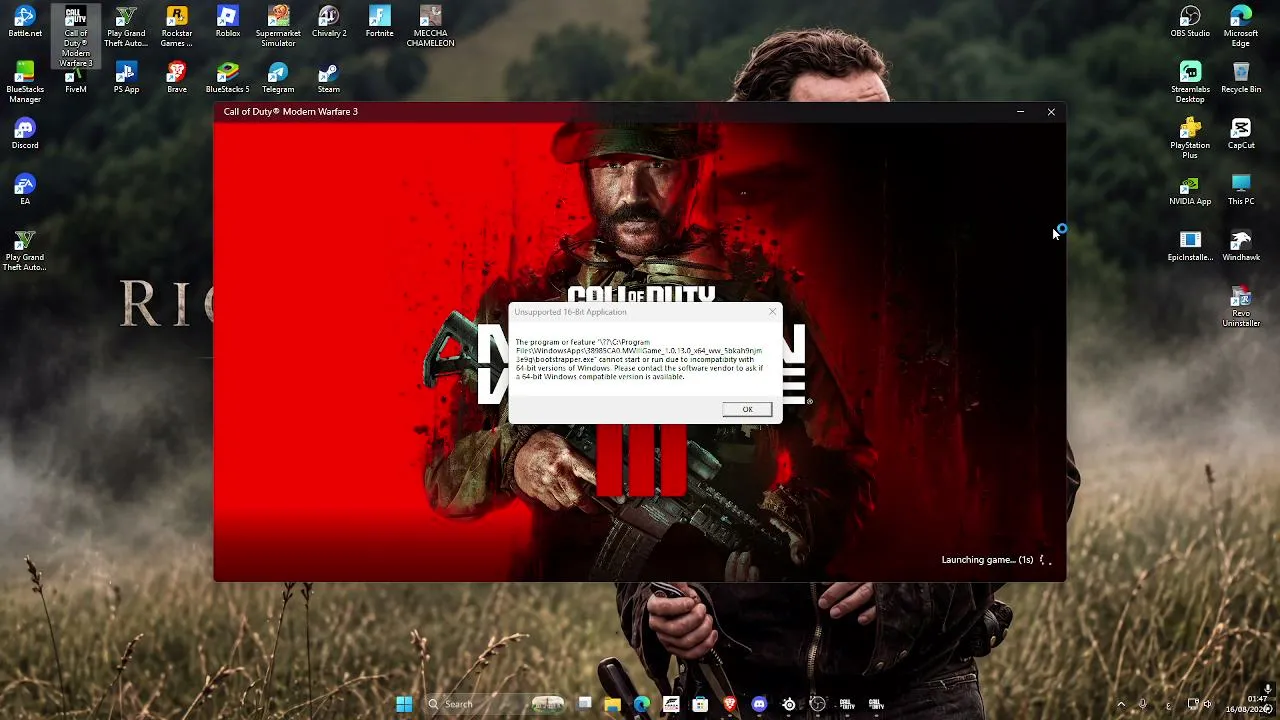Click OK in the Unsupported 16-Bit Application dialog
1280x720 pixels.
coord(747,409)
